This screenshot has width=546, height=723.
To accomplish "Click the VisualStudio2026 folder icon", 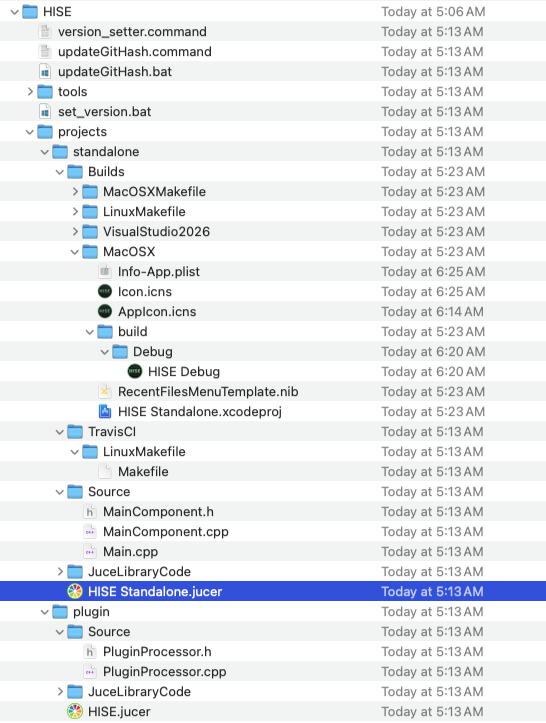I will [90, 231].
